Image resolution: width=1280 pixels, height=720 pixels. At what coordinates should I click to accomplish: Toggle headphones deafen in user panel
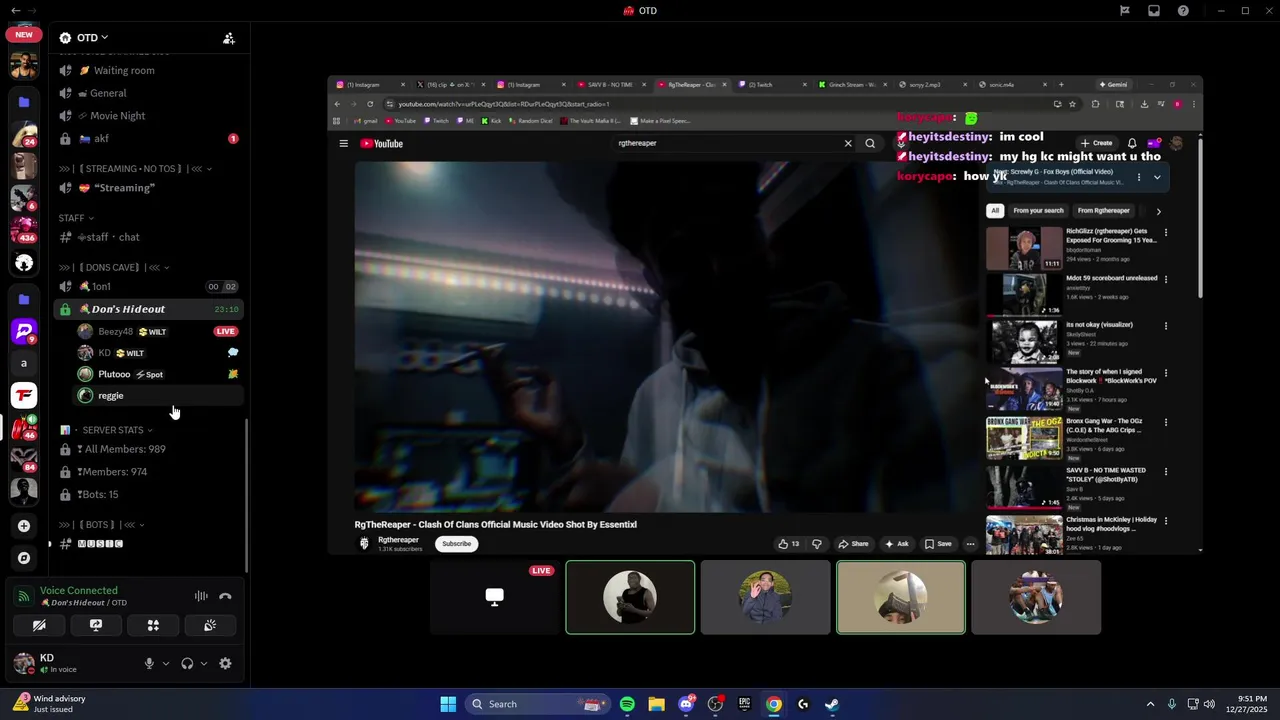pyautogui.click(x=187, y=663)
